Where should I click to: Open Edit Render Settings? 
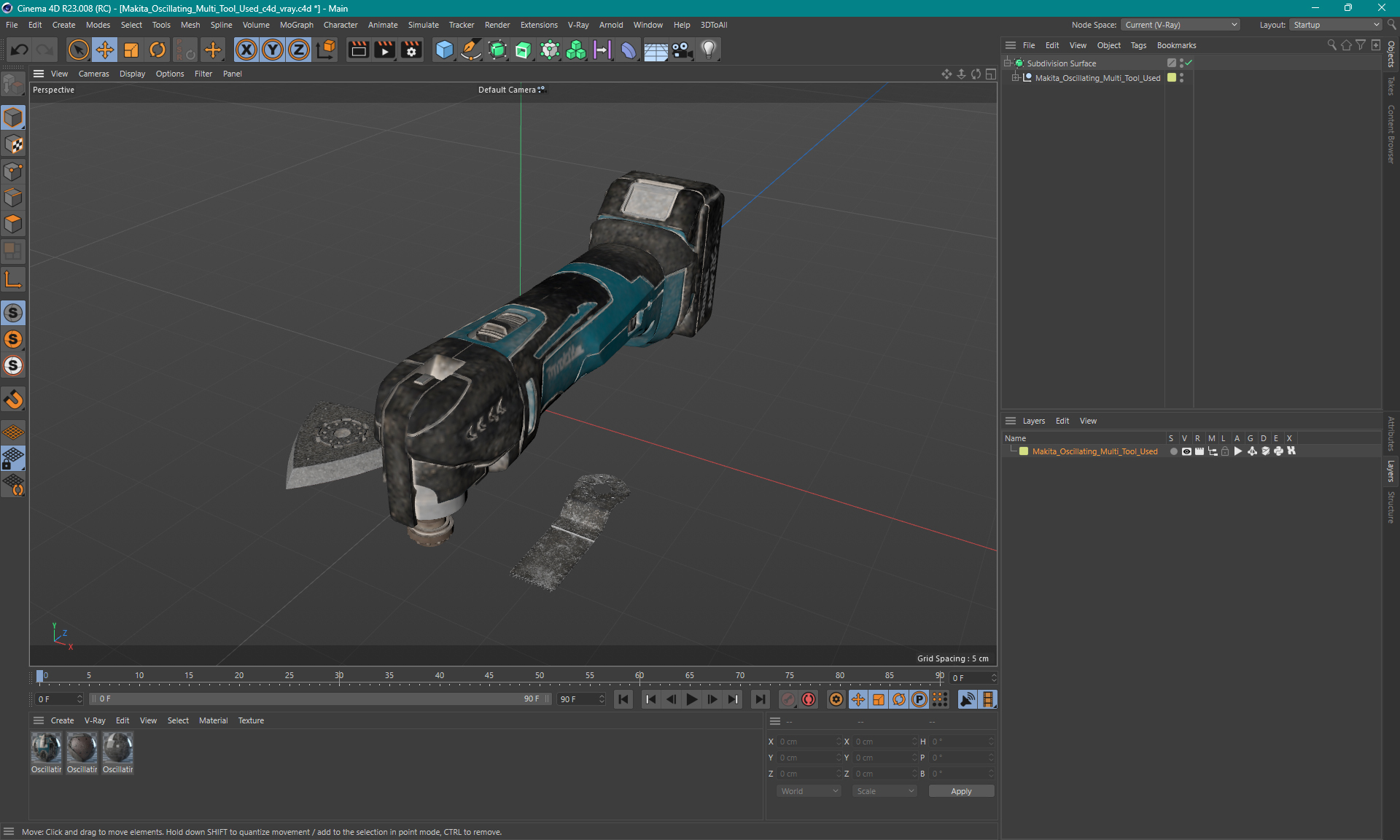(x=411, y=50)
